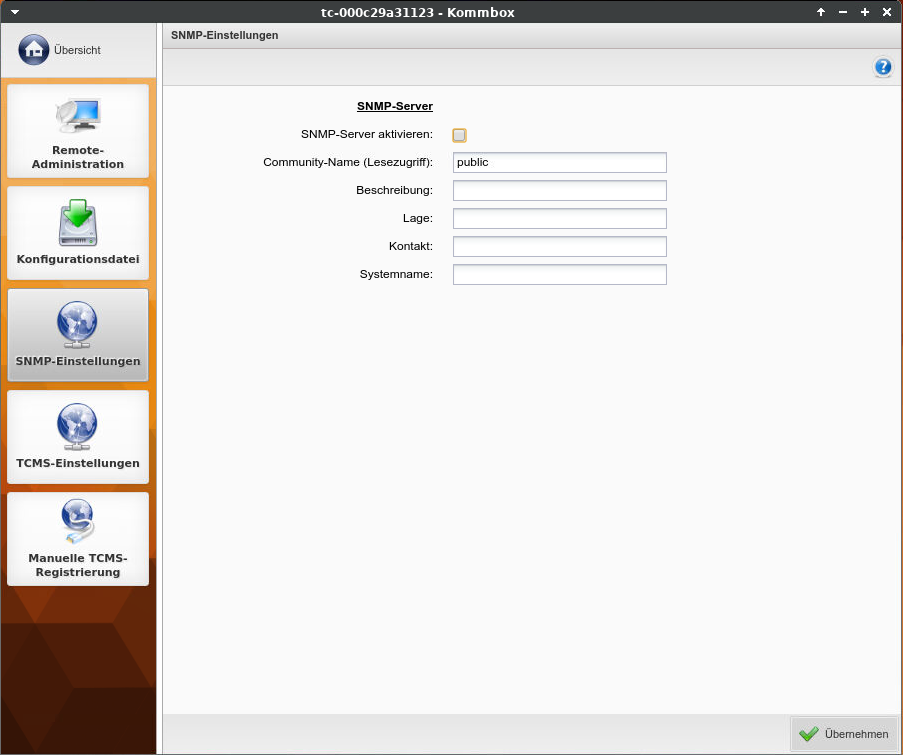Click the 'Systemname:' label

coord(396,274)
